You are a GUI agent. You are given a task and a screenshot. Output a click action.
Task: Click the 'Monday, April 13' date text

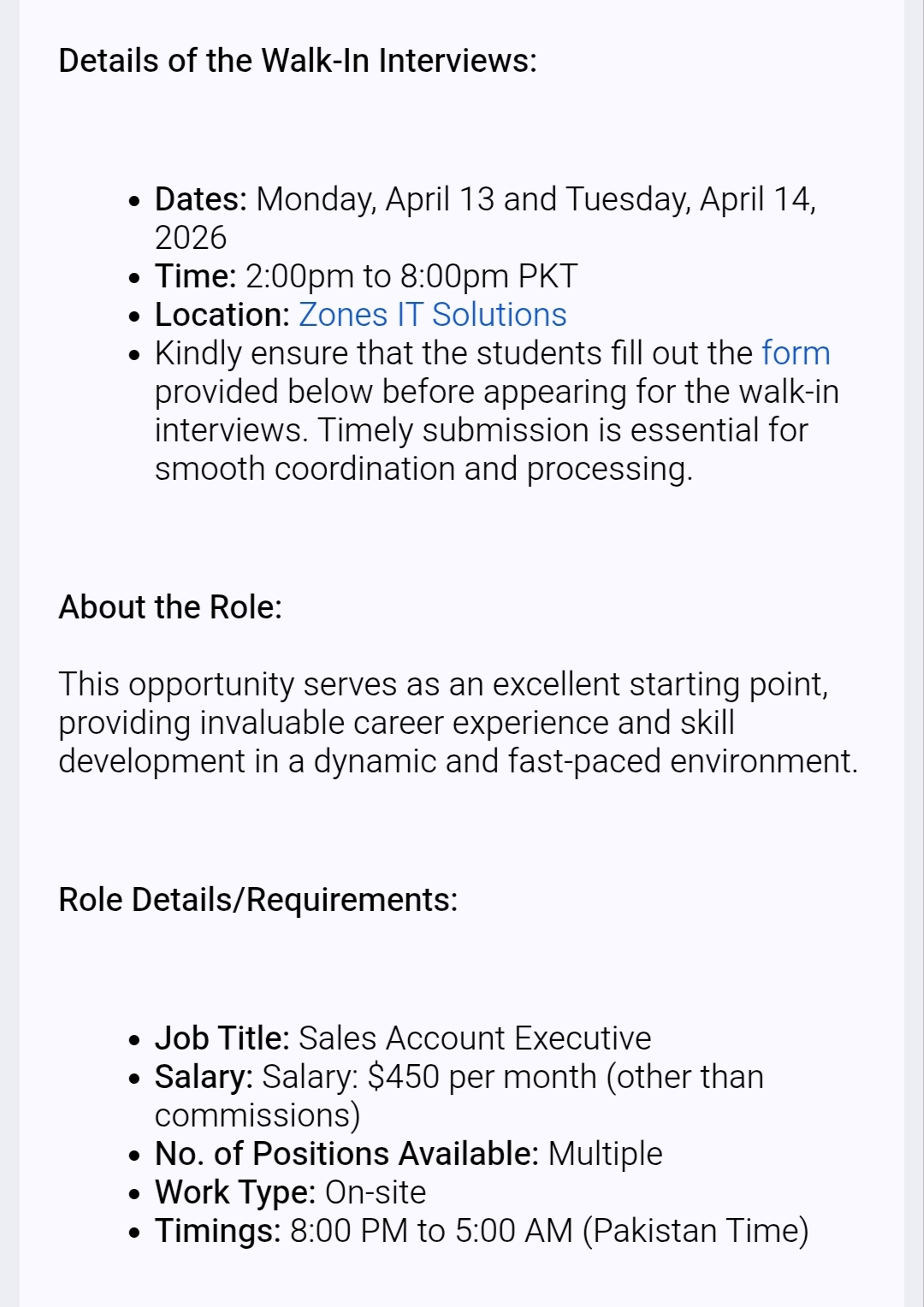375,199
